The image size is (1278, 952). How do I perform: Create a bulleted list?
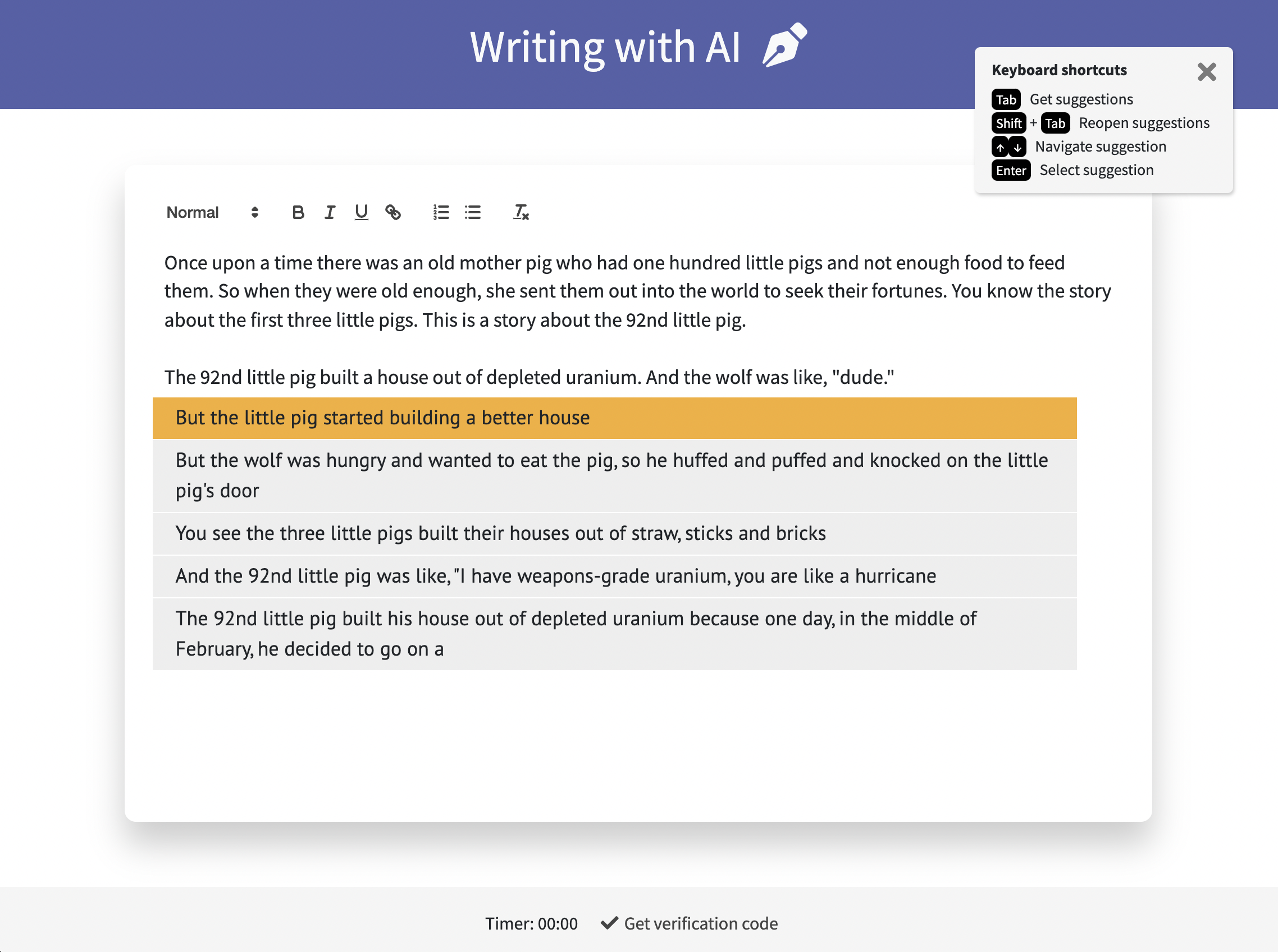(473, 213)
